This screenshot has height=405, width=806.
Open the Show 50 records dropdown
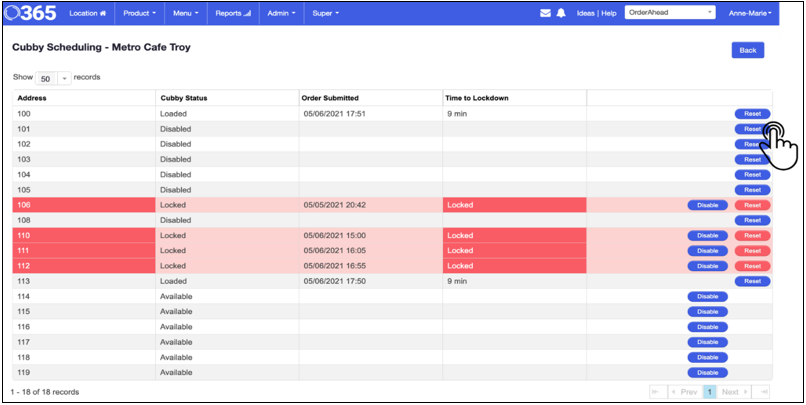pos(52,79)
